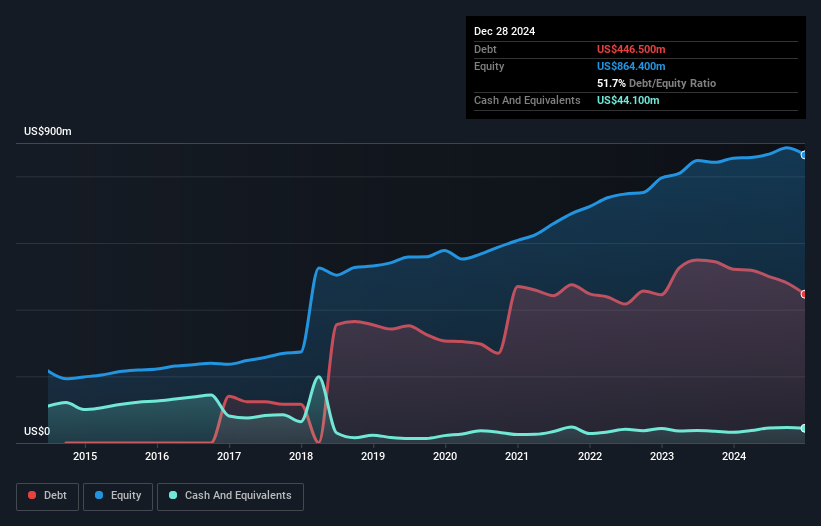This screenshot has height=526, width=821.
Task: Click the Debt label in tooltip
Action: (x=485, y=49)
